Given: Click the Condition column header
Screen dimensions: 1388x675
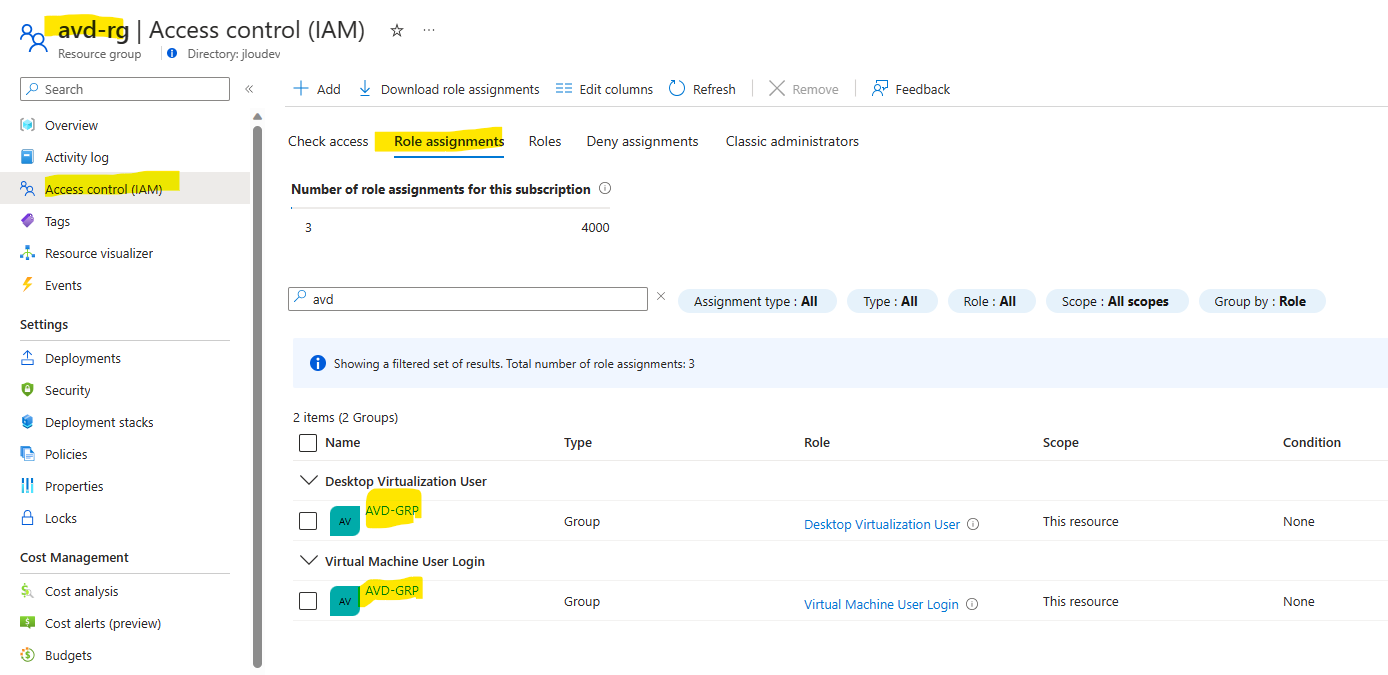Looking at the screenshot, I should [x=1312, y=442].
